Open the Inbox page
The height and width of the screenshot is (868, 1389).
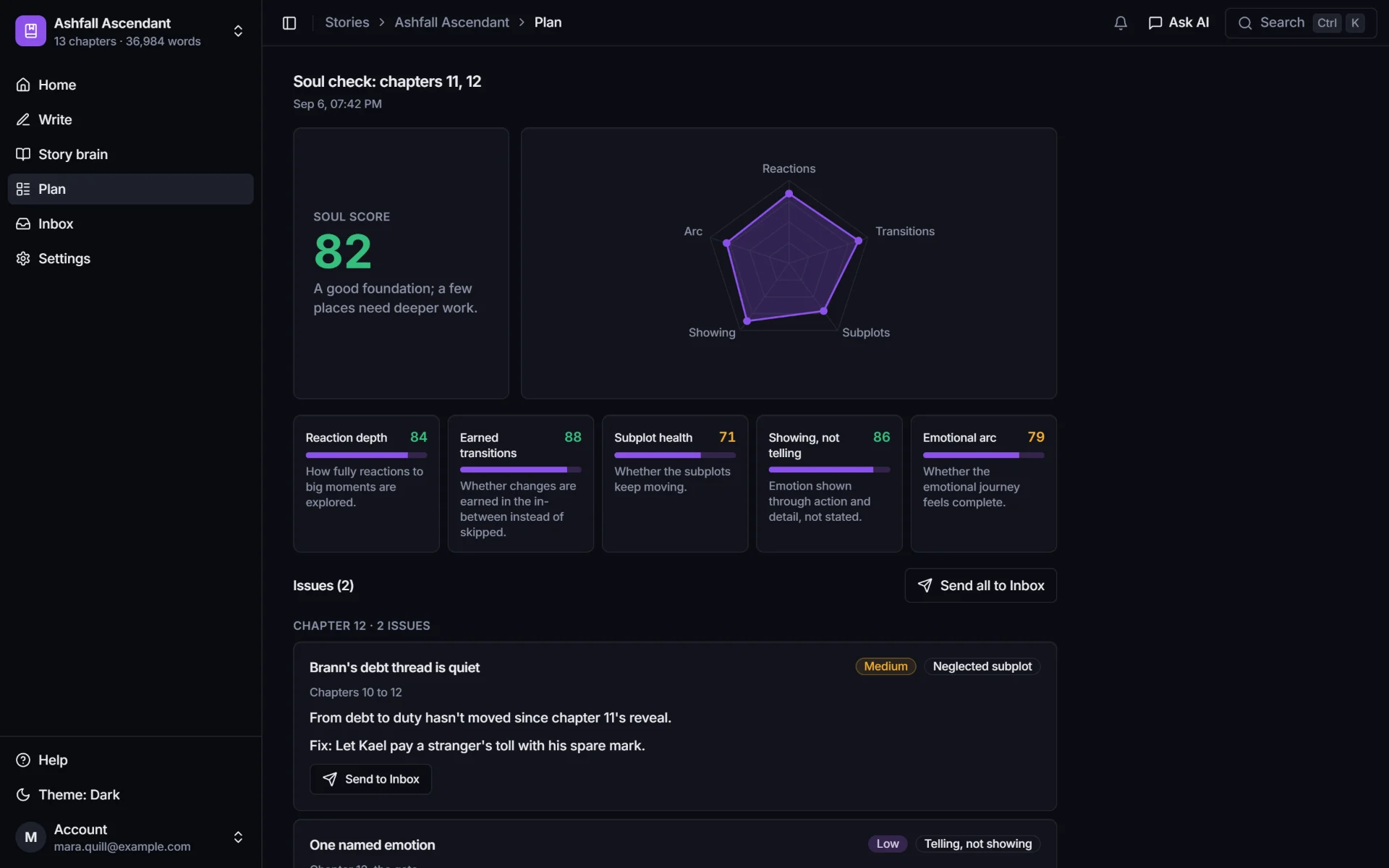[x=130, y=224]
